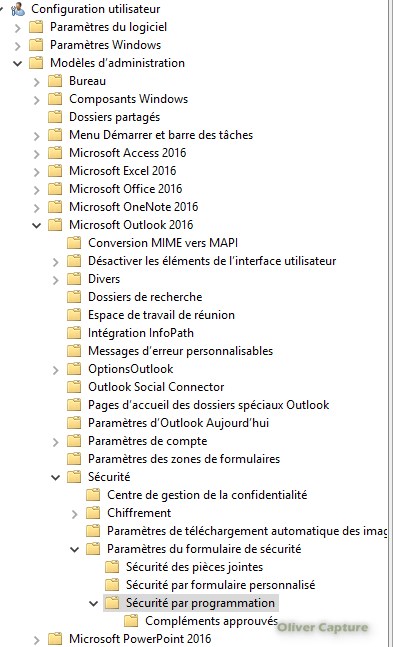The image size is (393, 647).
Task: Click the Compléments approuvés folder icon
Action: click(131, 621)
